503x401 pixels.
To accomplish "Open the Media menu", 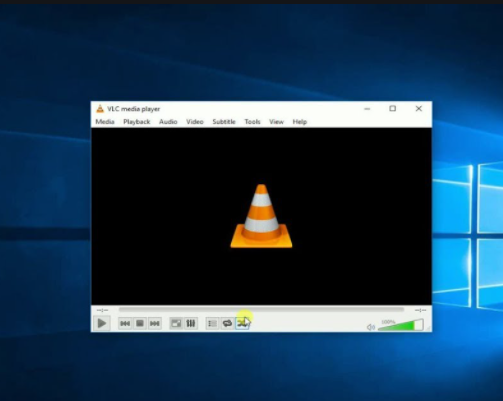I will click(105, 122).
